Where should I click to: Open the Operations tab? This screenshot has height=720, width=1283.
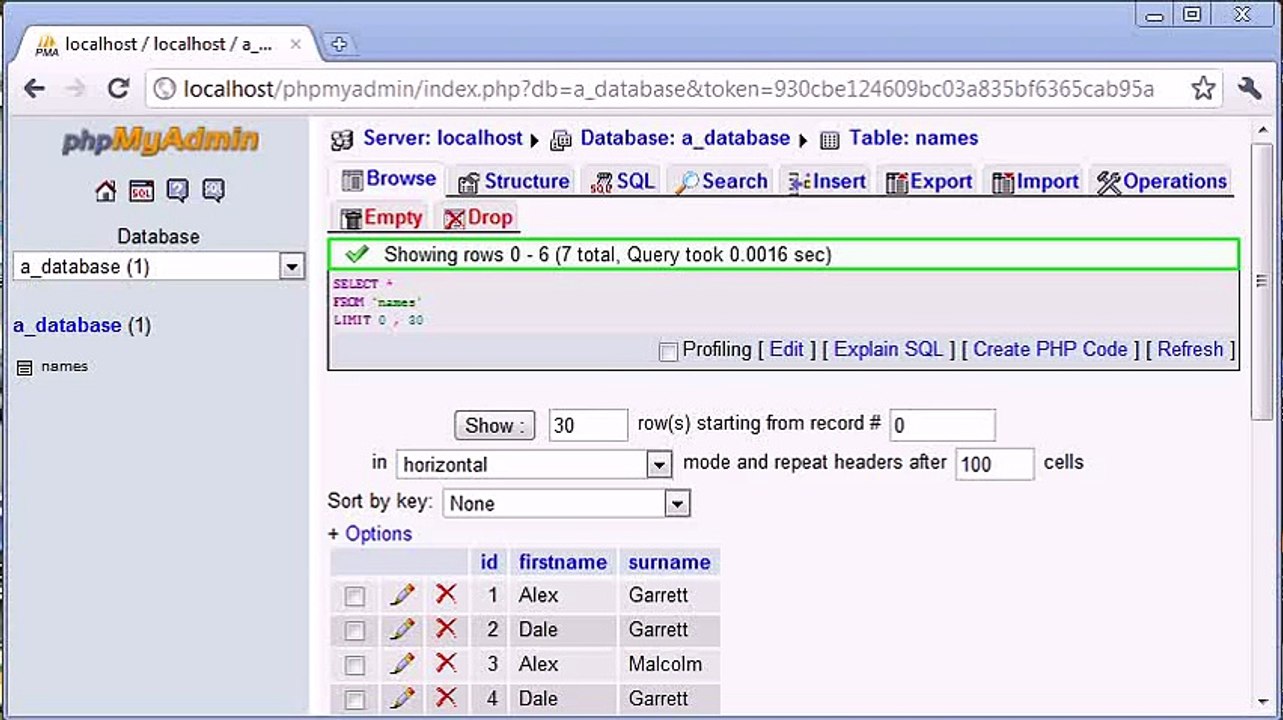1161,182
